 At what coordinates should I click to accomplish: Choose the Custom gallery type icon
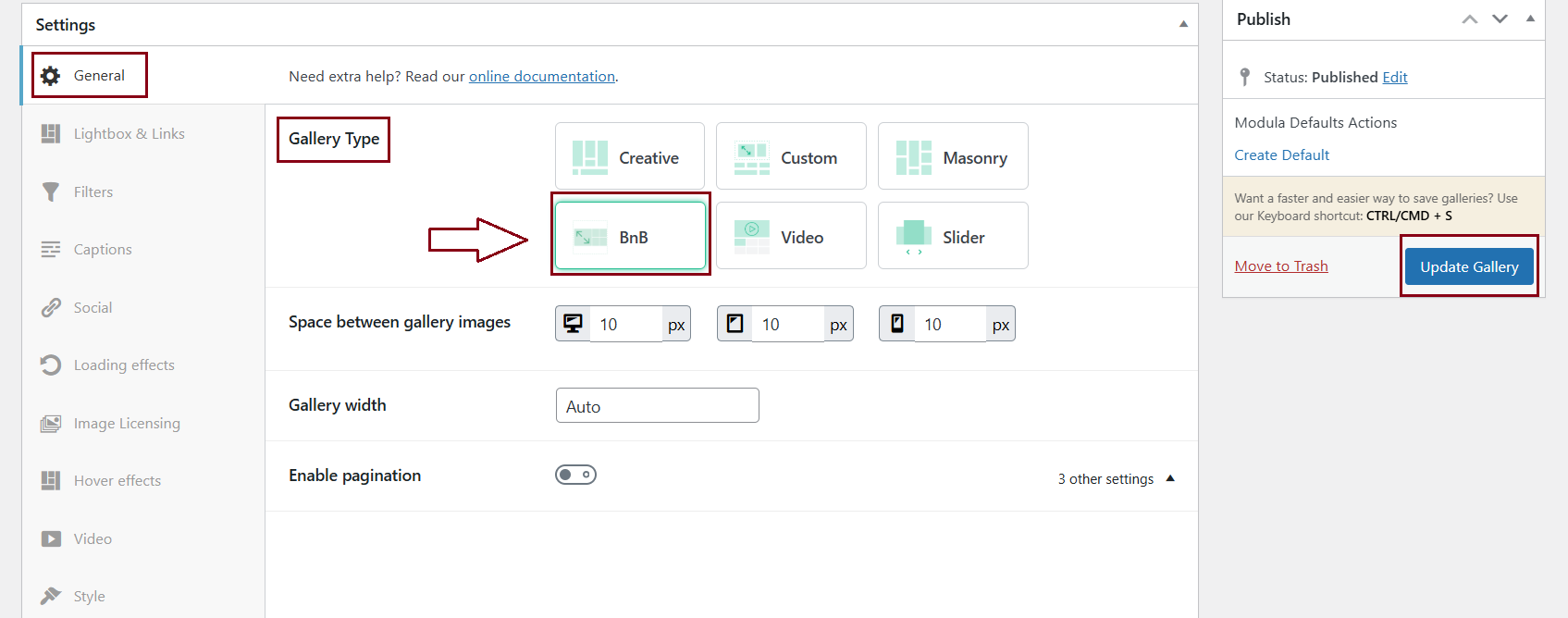[x=751, y=157]
